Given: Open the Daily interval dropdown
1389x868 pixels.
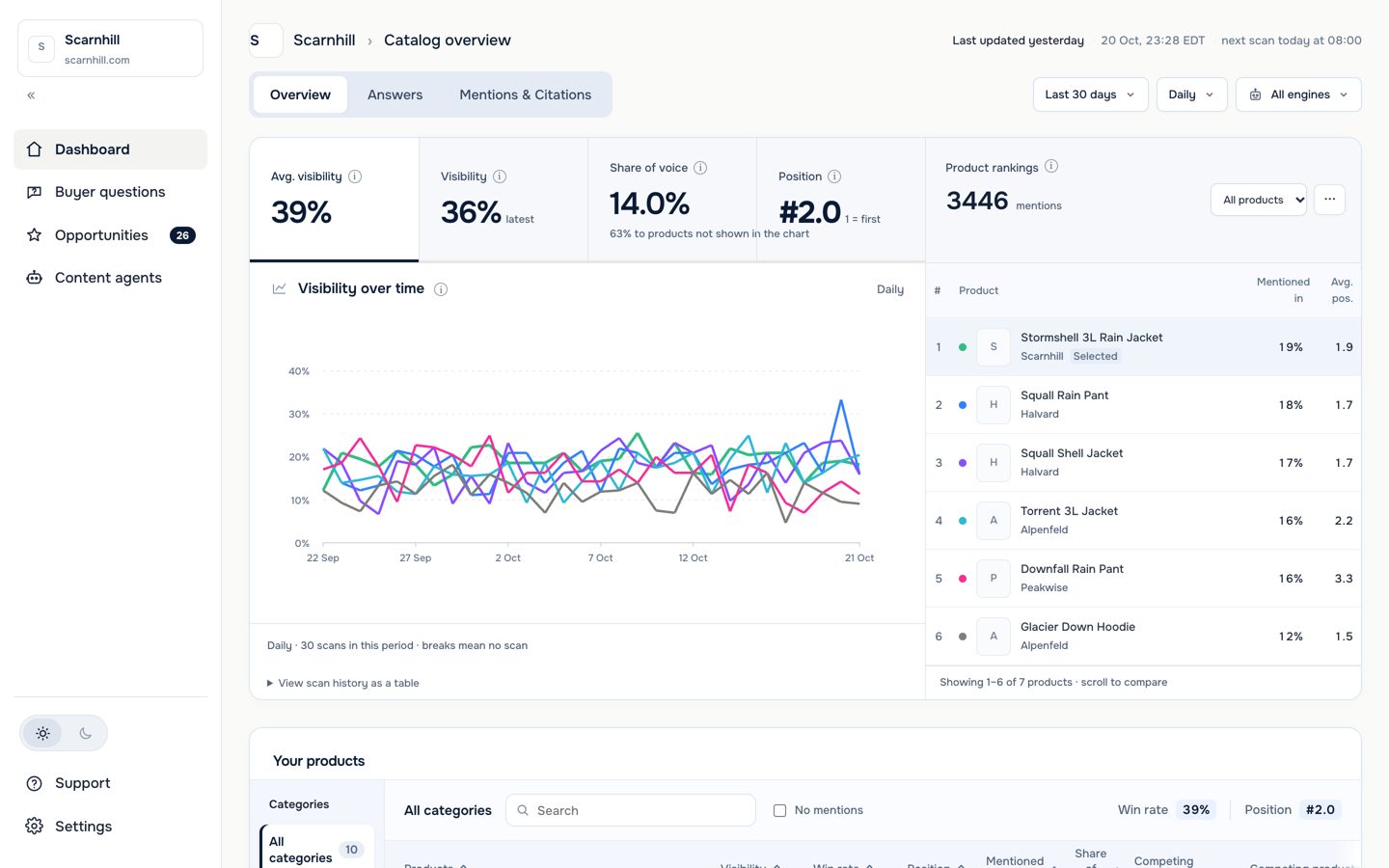Looking at the screenshot, I should click(1191, 95).
